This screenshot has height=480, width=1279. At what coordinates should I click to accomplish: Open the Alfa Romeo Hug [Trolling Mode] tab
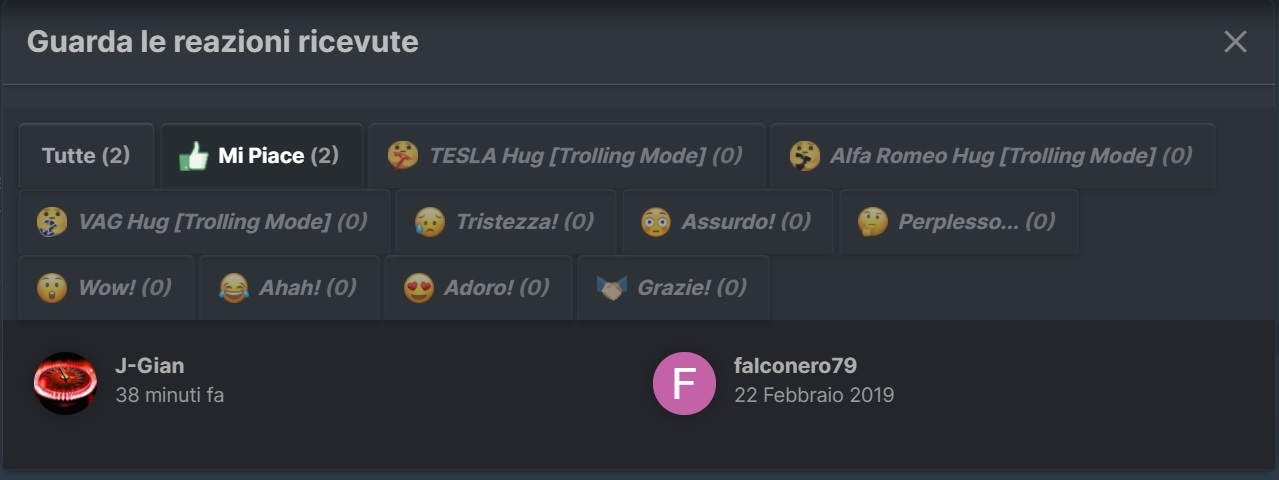(x=1010, y=155)
